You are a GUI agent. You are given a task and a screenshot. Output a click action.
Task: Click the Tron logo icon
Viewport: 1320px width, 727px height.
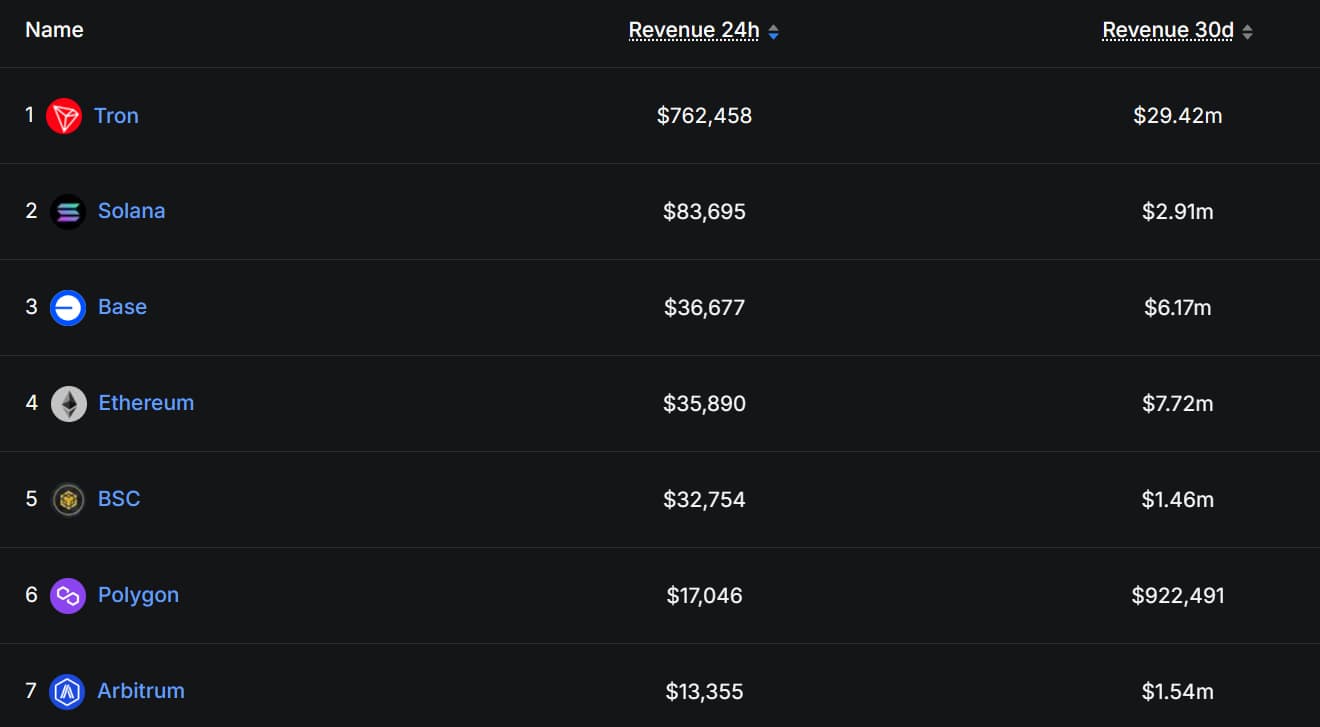[x=64, y=116]
